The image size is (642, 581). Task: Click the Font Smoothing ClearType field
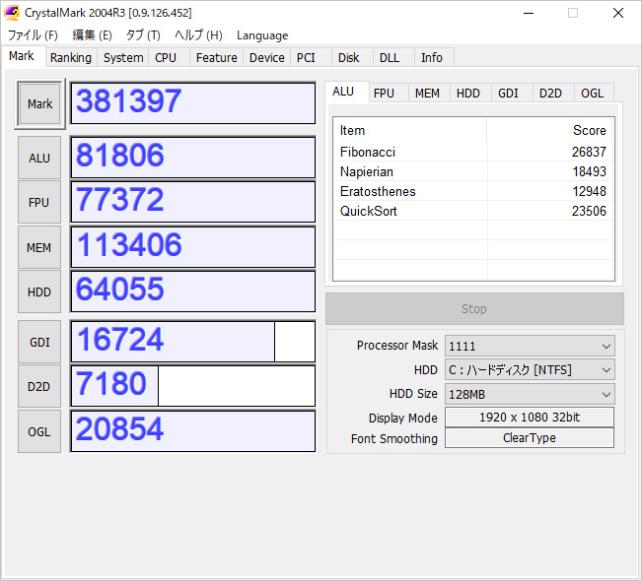click(x=529, y=438)
